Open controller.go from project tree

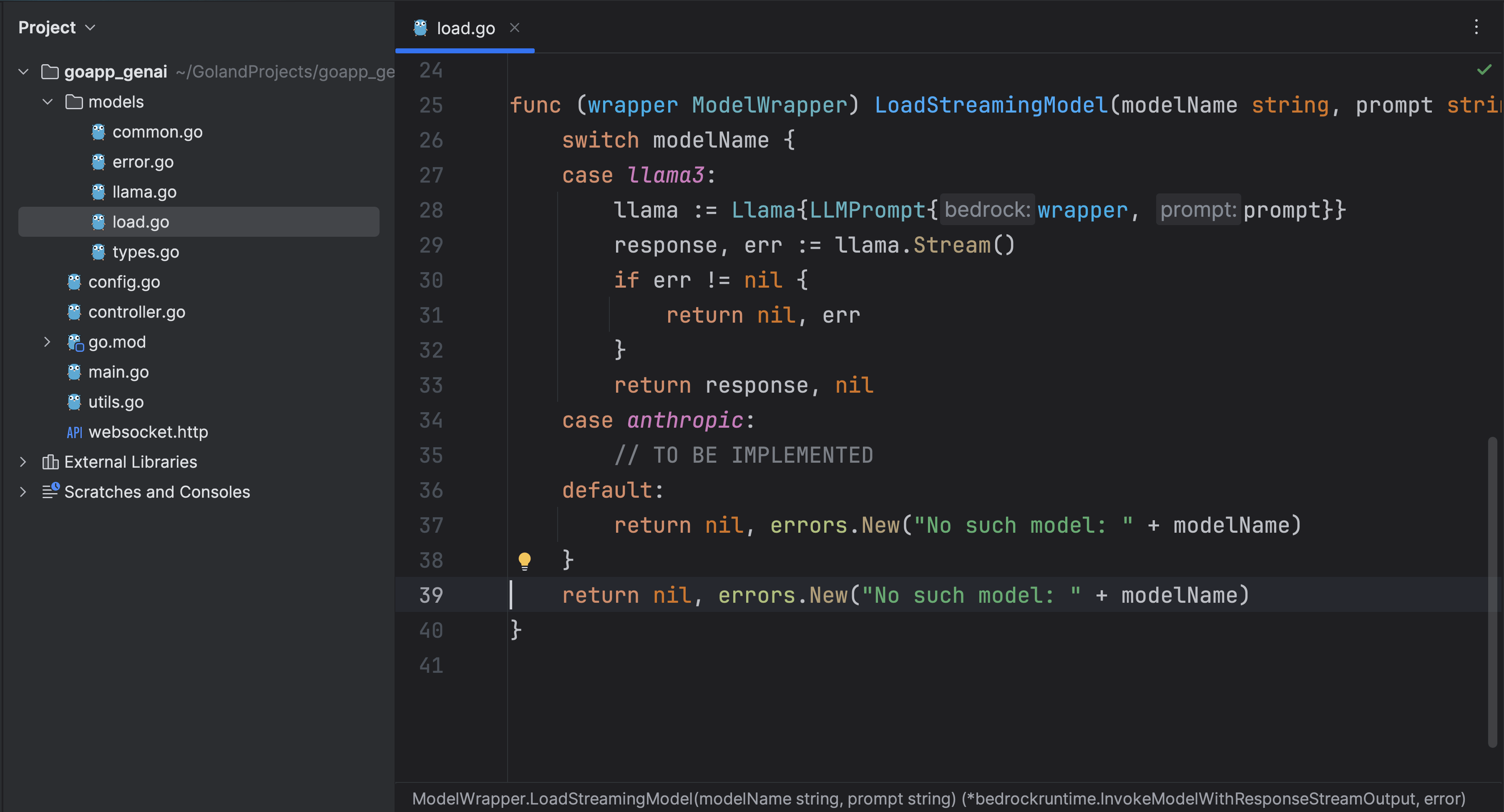[137, 312]
